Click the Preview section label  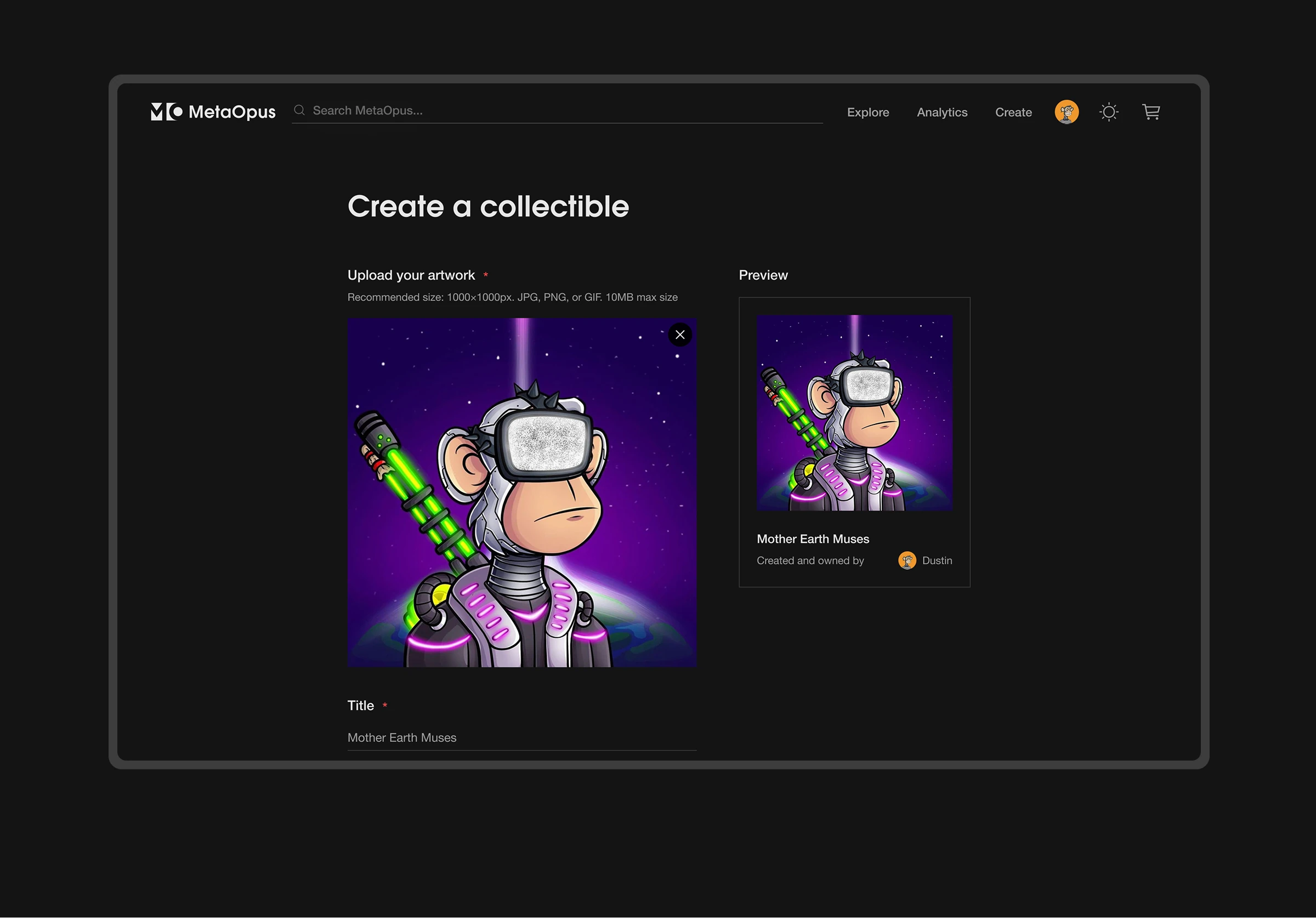pyautogui.click(x=763, y=275)
